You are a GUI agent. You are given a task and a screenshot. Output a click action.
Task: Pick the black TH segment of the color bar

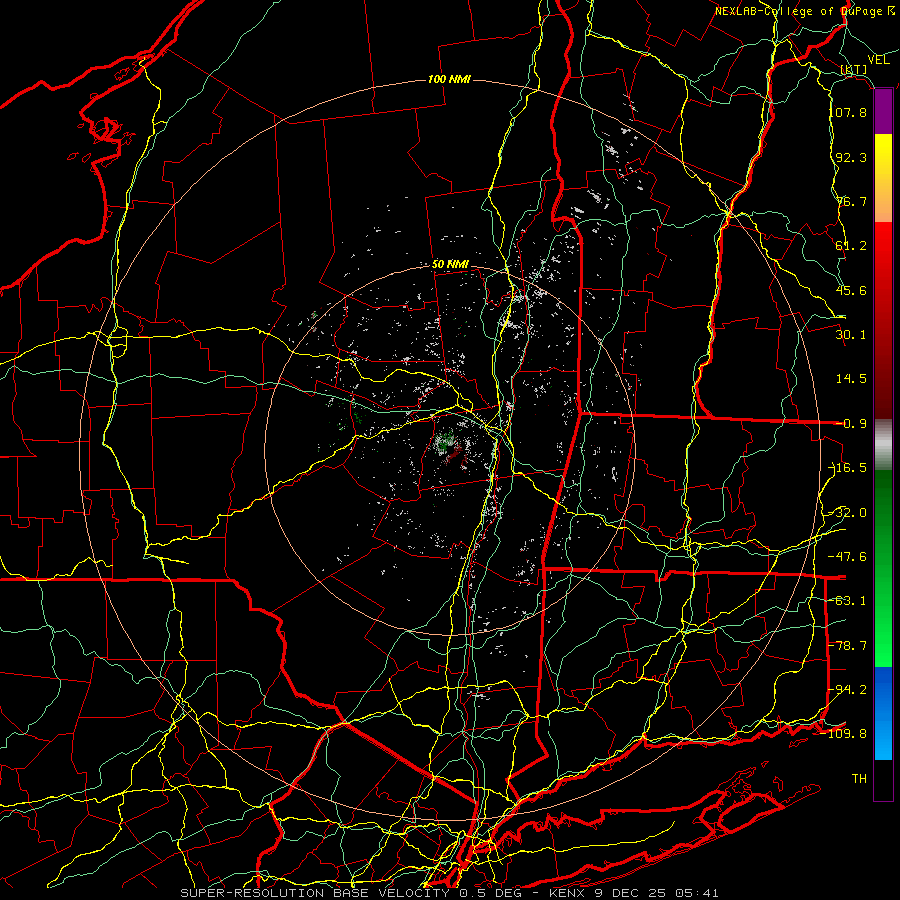coord(883,779)
